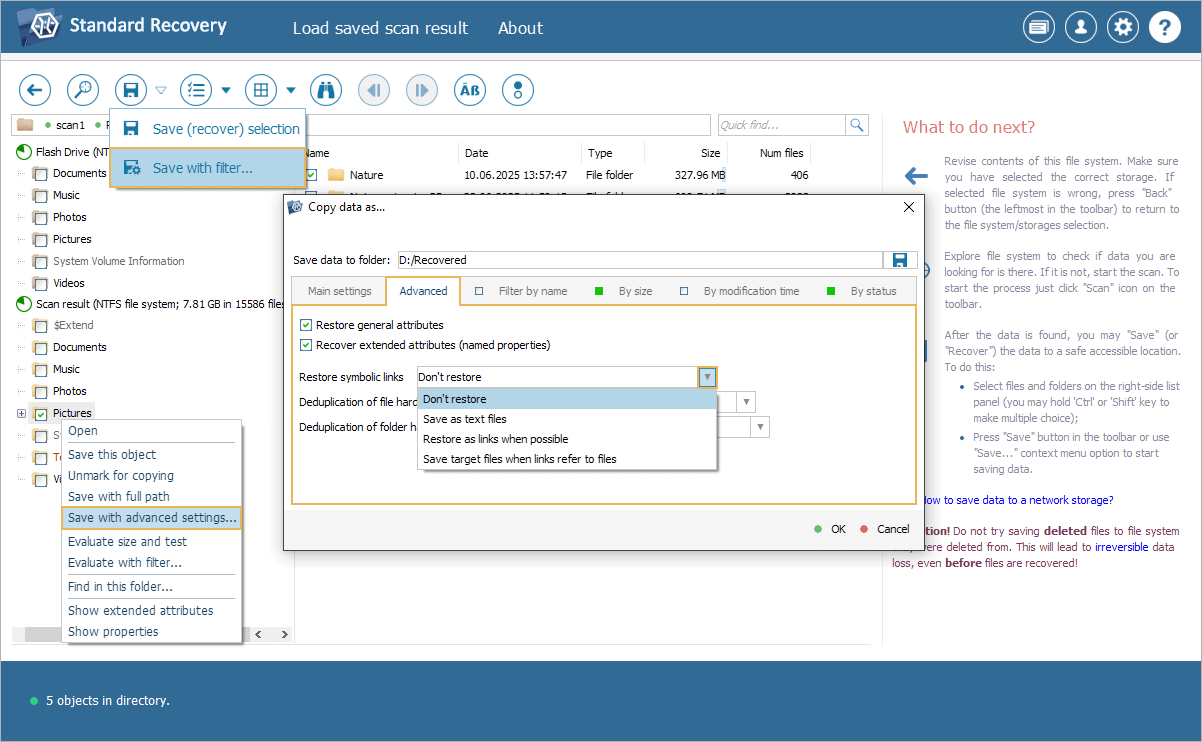Image resolution: width=1202 pixels, height=742 pixels.
Task: Click the binoculars Find icon
Action: point(326,90)
